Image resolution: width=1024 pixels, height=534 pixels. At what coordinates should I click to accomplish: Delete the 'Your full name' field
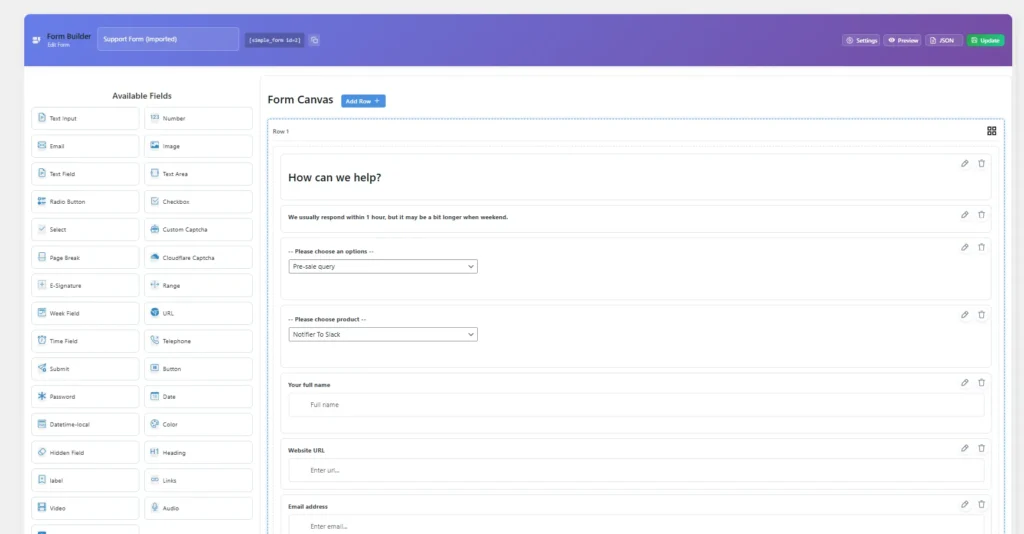(981, 383)
